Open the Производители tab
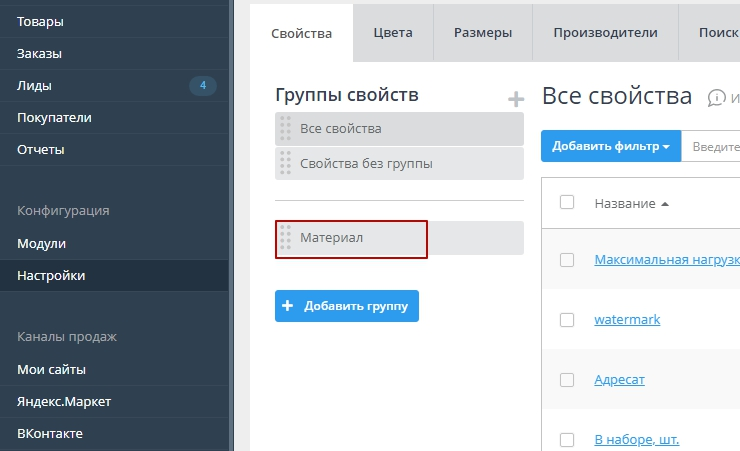The image size is (740, 451). [605, 32]
